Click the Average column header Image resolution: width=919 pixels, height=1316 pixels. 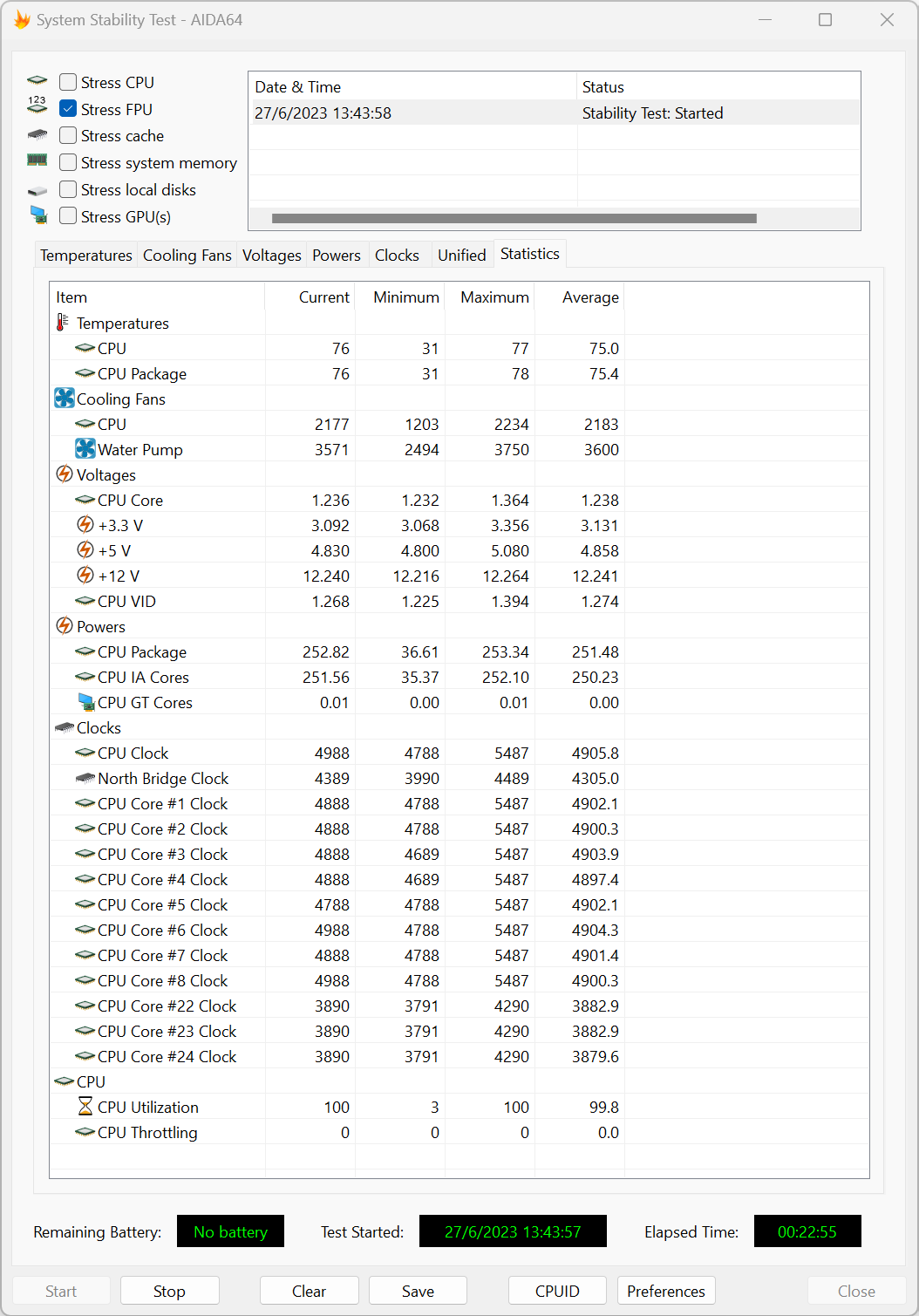pyautogui.click(x=579, y=297)
